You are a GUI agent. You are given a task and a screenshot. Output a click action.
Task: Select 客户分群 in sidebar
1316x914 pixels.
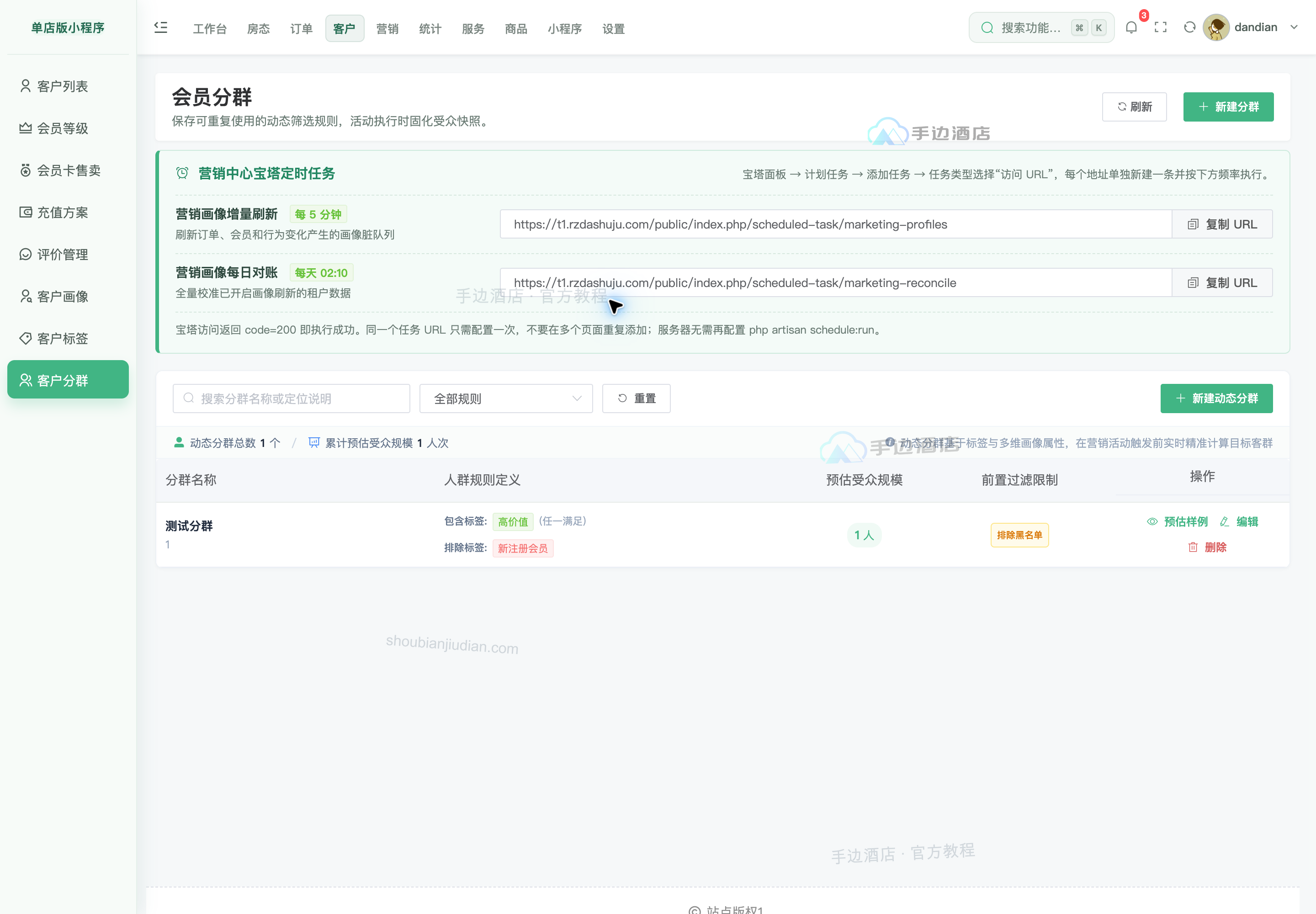click(68, 380)
